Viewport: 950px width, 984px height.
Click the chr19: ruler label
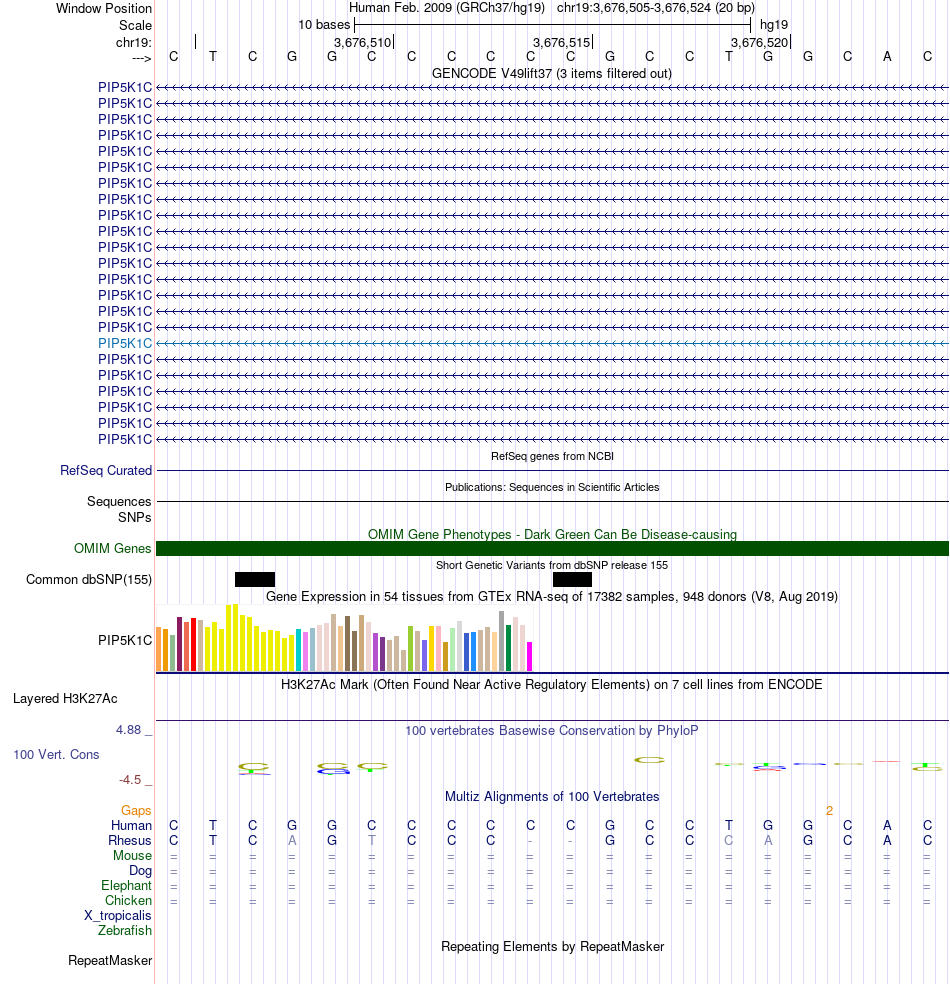(x=134, y=42)
